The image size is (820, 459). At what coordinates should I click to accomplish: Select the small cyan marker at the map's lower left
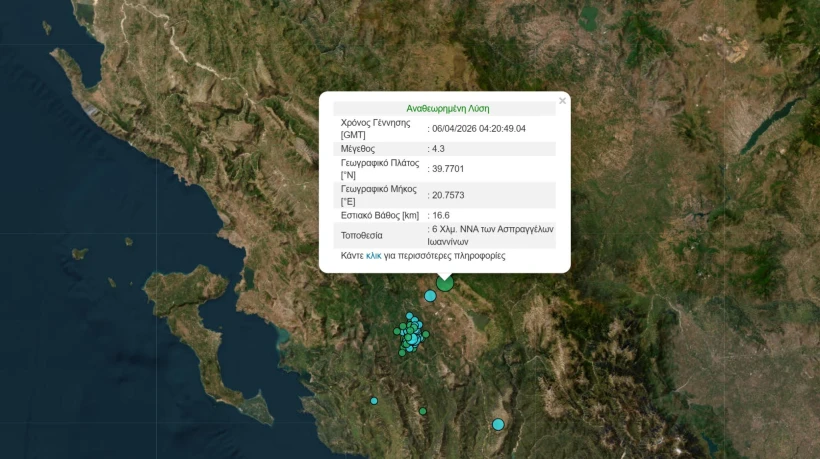(x=374, y=401)
